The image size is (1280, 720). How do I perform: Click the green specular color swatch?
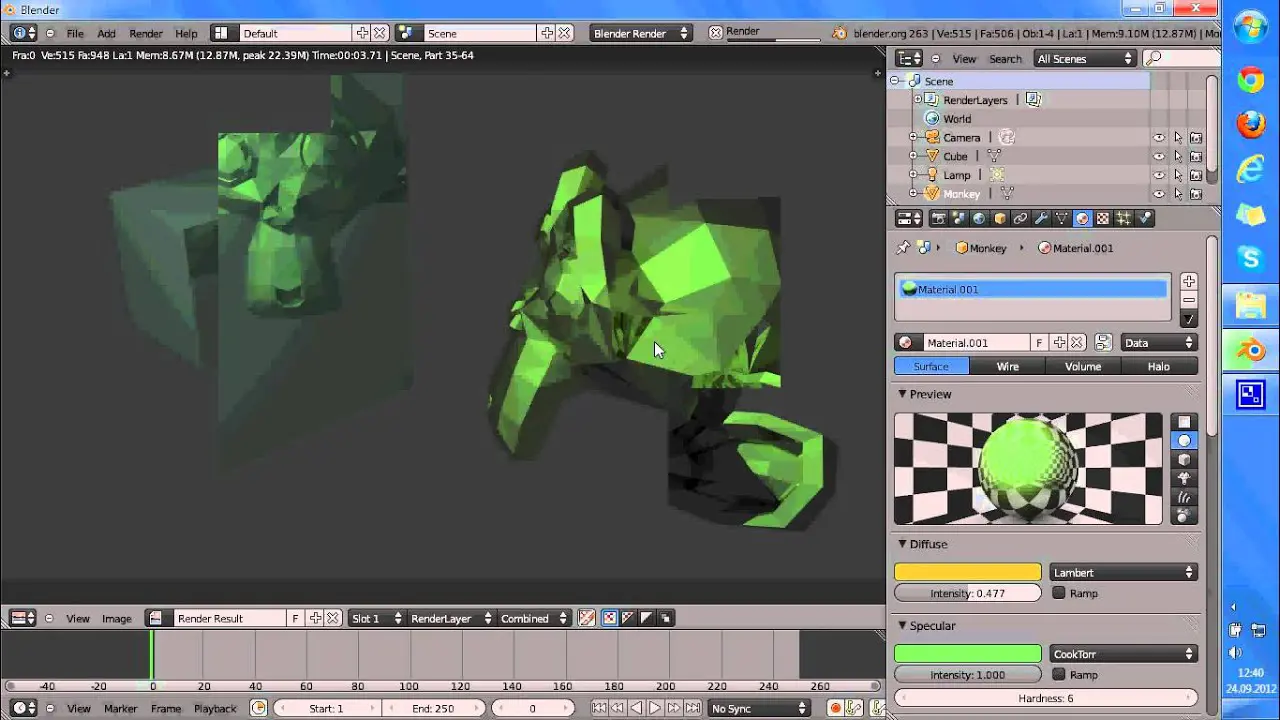coord(967,654)
